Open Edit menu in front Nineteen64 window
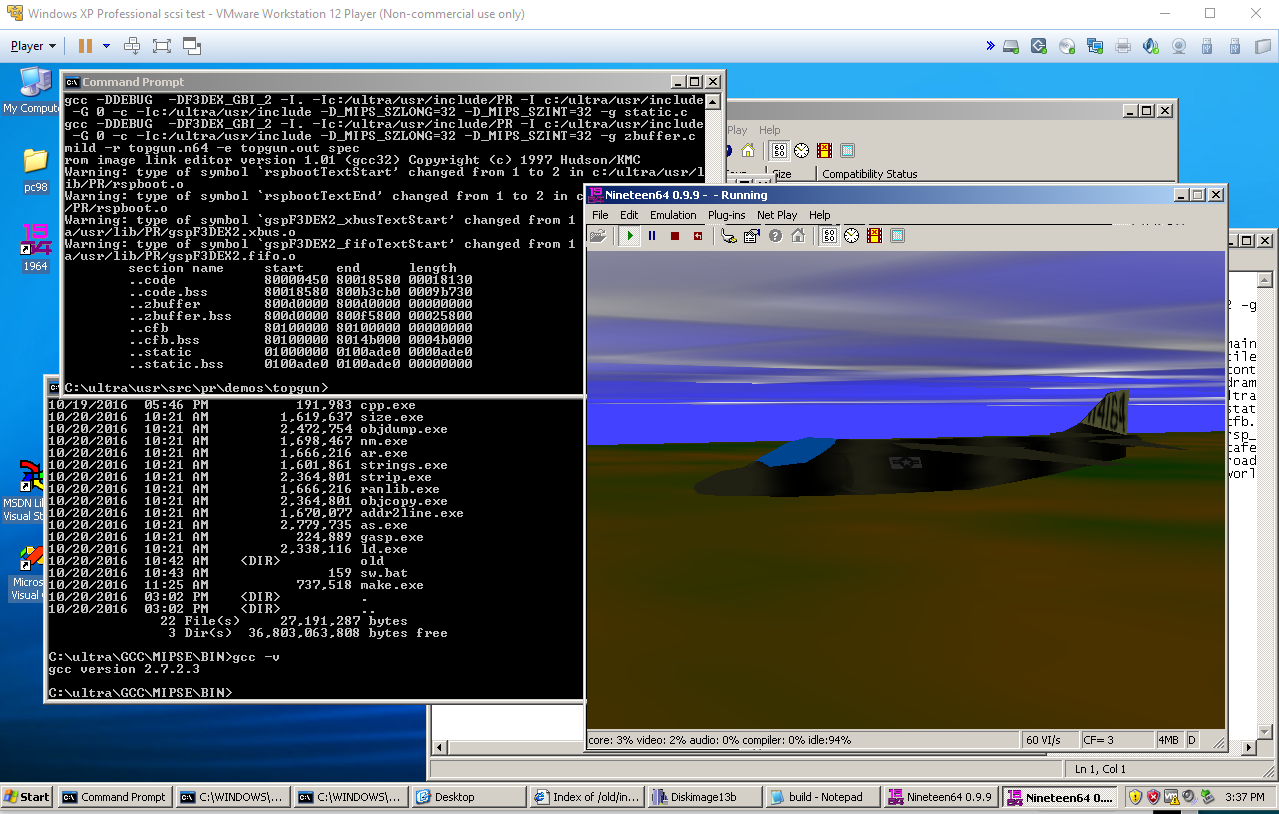This screenshot has width=1279, height=814. click(x=629, y=215)
